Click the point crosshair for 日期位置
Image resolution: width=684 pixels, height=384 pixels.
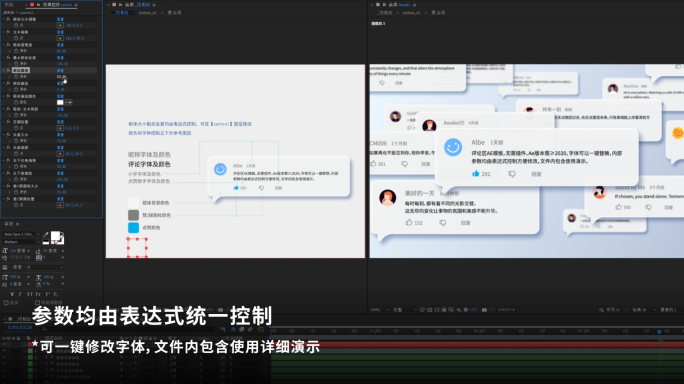tap(60, 128)
